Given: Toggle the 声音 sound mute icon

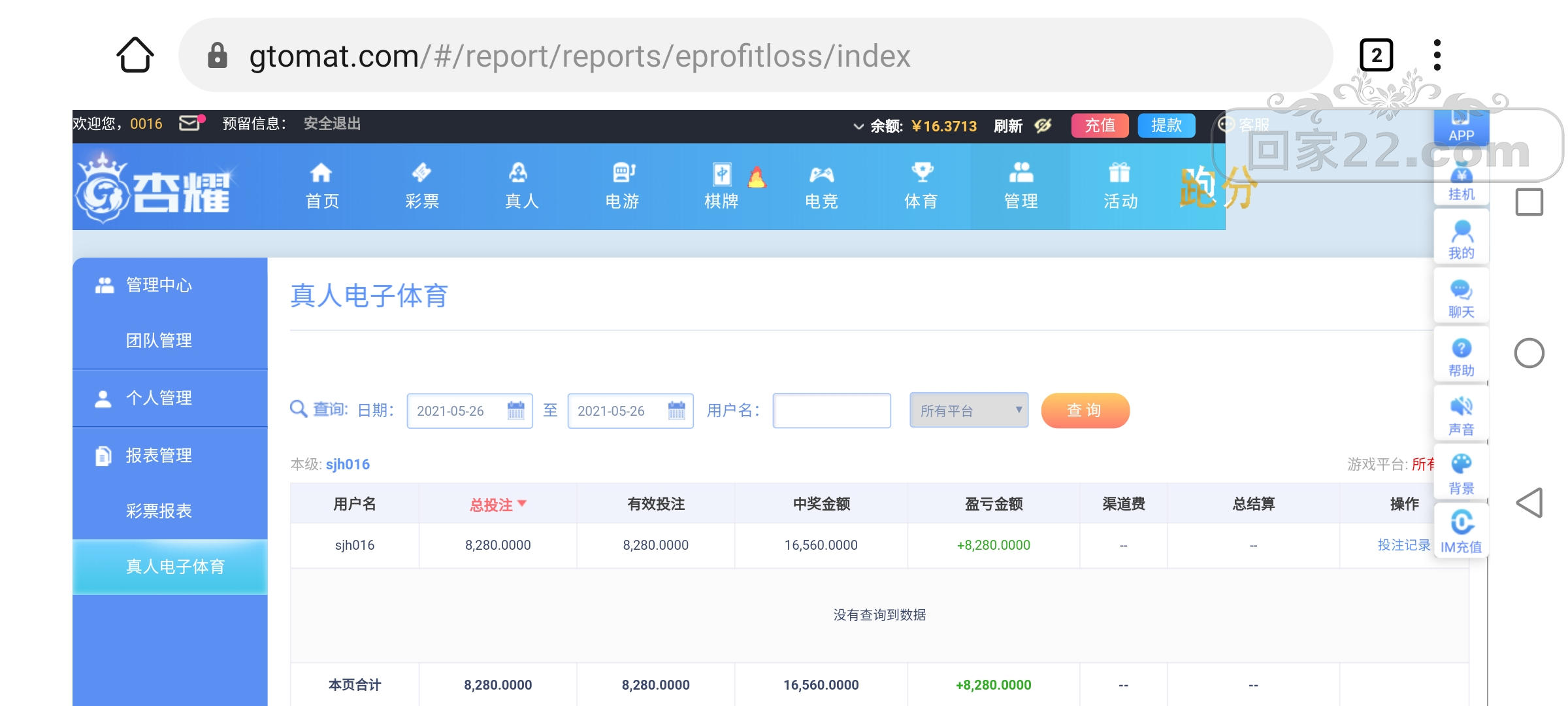Looking at the screenshot, I should pos(1462,407).
